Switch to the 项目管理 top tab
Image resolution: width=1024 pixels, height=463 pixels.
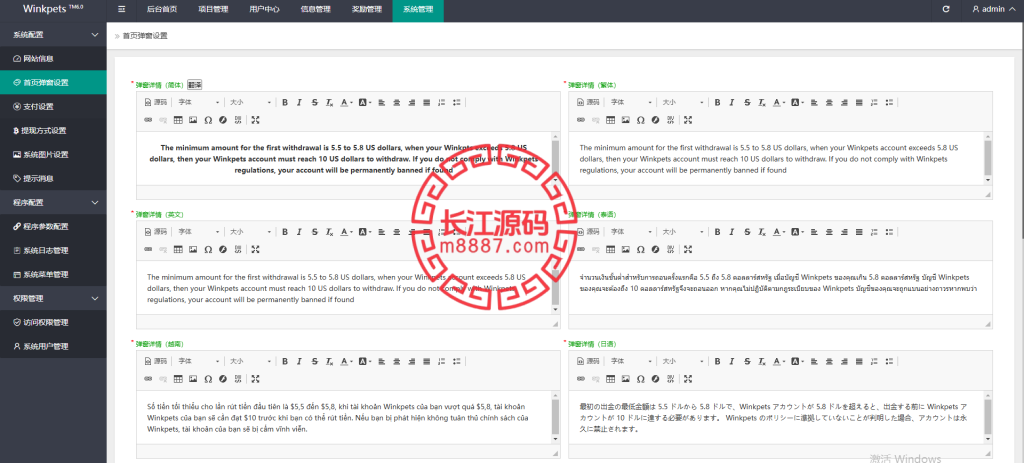(x=212, y=10)
